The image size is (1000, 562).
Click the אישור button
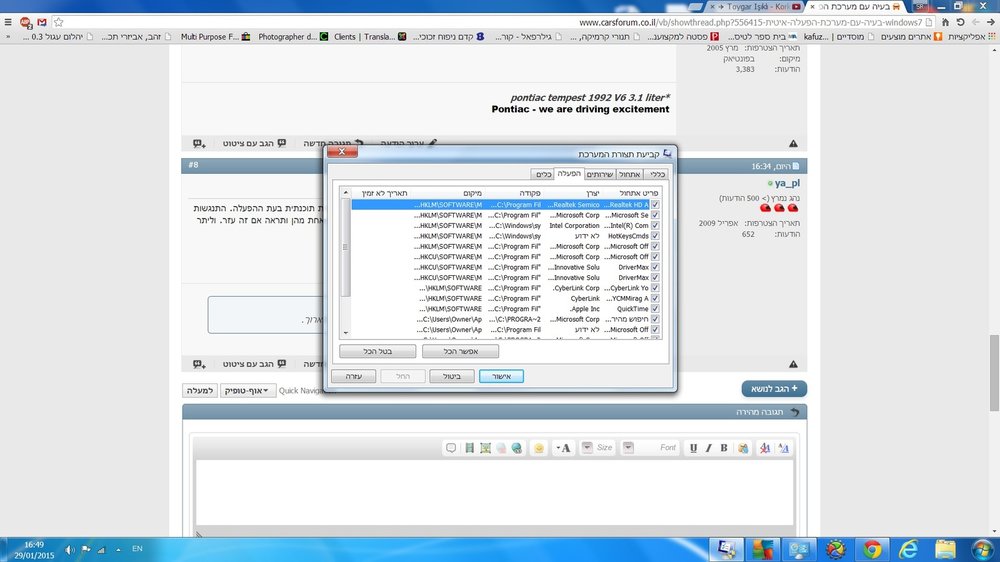point(501,376)
